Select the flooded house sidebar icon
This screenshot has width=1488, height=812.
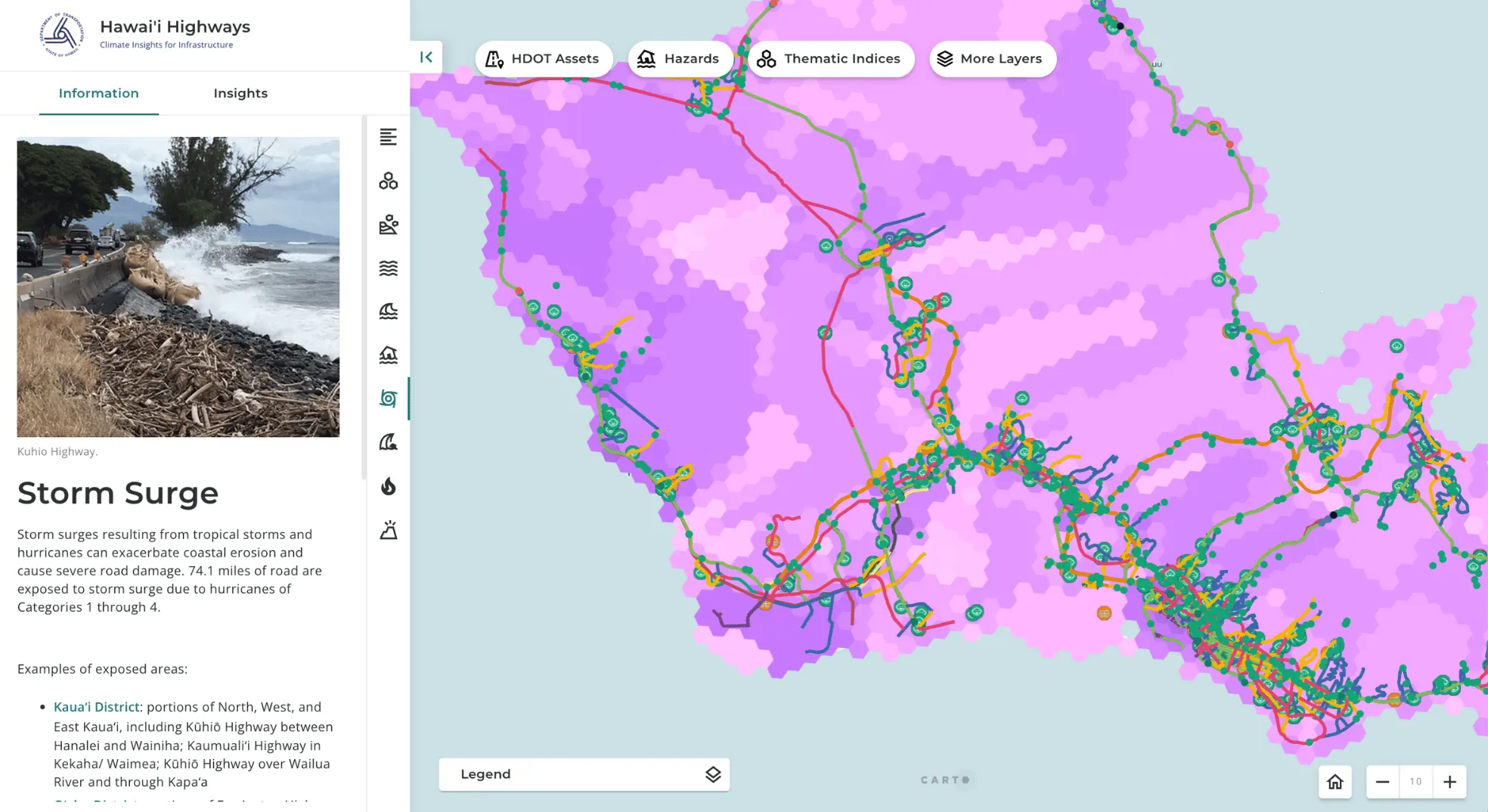pyautogui.click(x=388, y=355)
